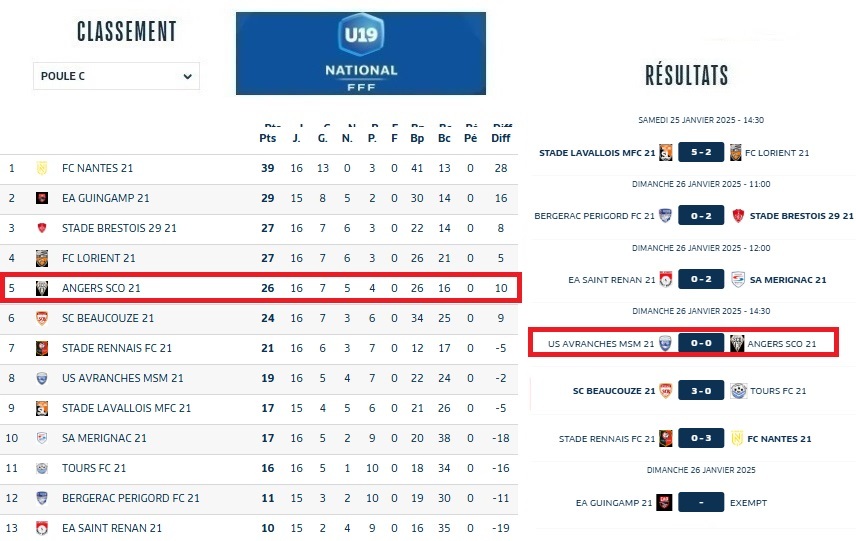Click the US Avranches 0-0 score box

(701, 344)
